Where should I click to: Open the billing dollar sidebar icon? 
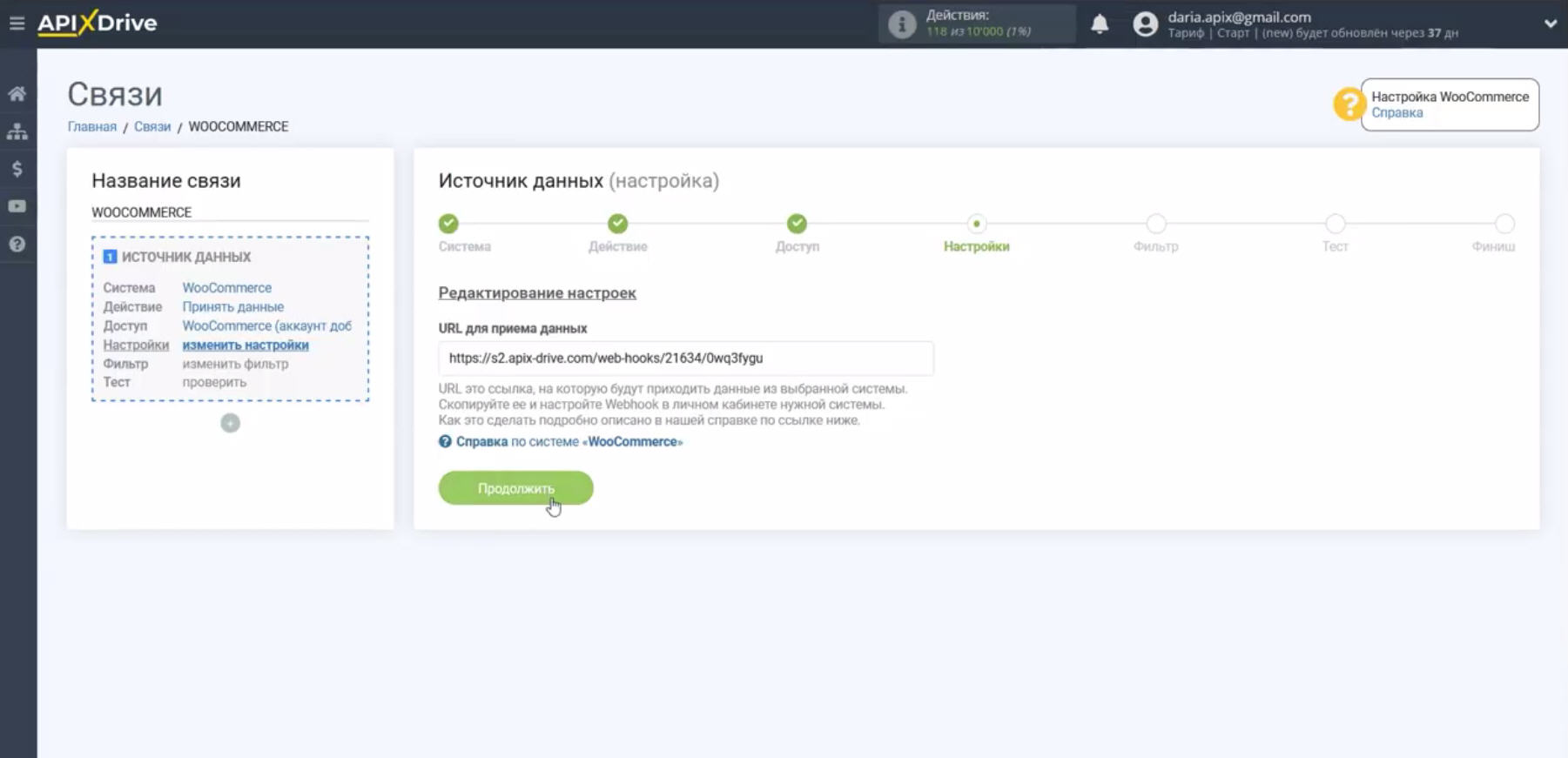coord(17,169)
